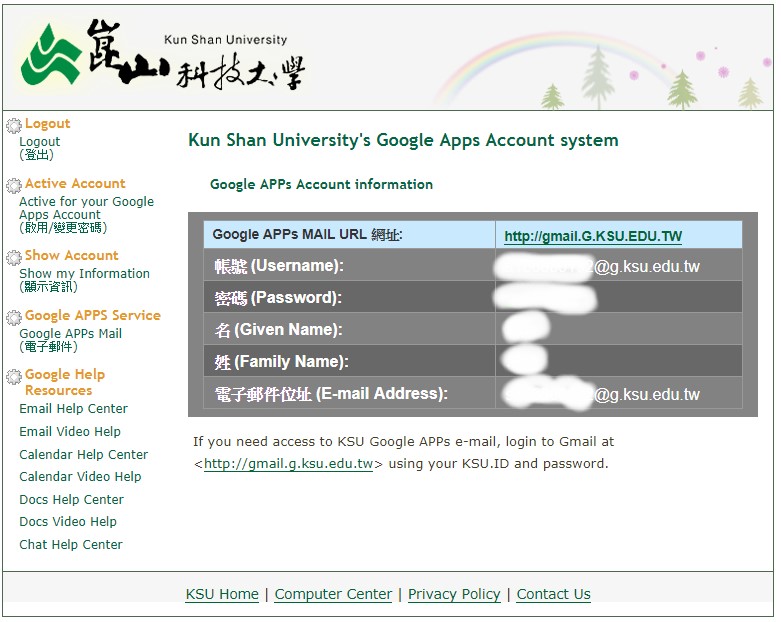The height and width of the screenshot is (622, 781).
Task: Click the Google APPS Service heading
Action: 93,315
